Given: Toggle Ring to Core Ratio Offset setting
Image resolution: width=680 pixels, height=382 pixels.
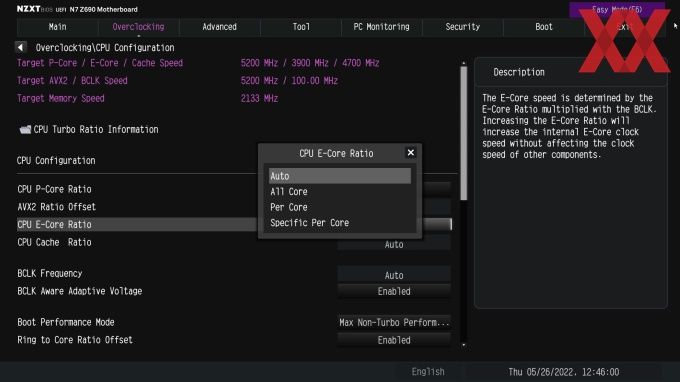Looking at the screenshot, I should [394, 340].
